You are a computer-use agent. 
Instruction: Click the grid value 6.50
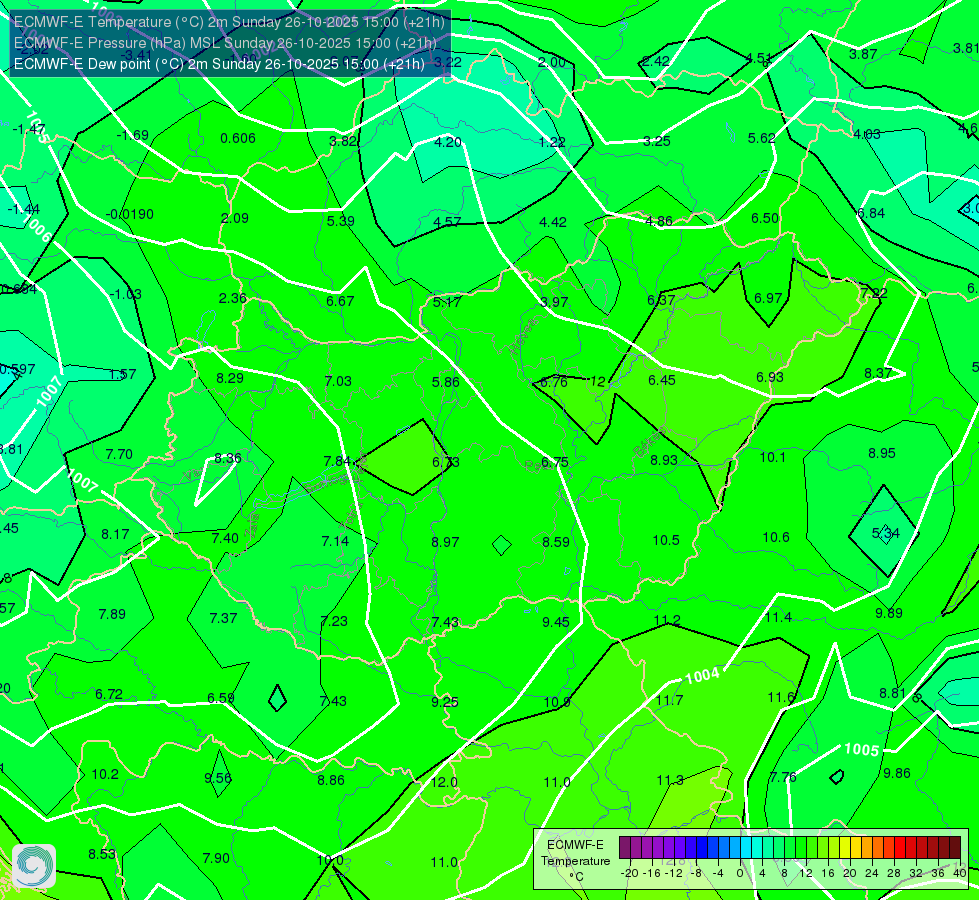pos(765,218)
